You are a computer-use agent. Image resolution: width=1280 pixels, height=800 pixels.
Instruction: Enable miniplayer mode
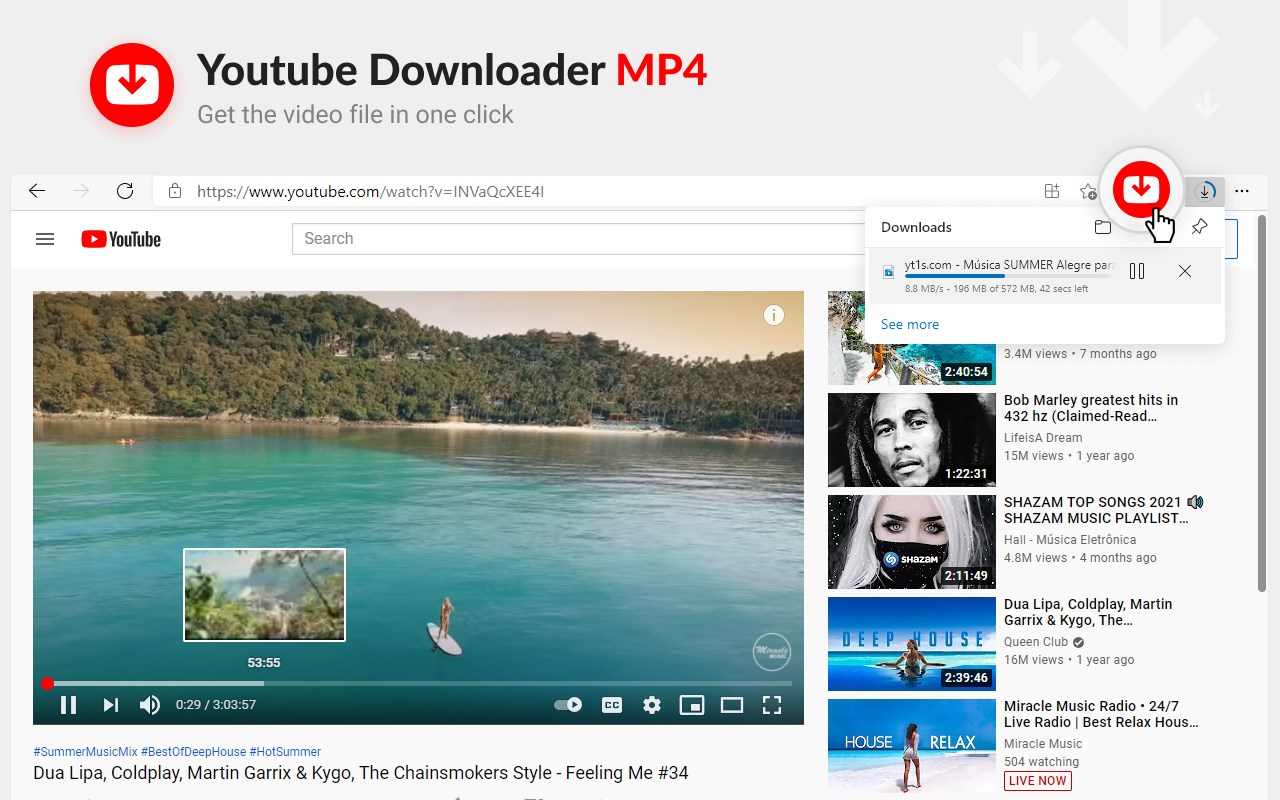[692, 705]
